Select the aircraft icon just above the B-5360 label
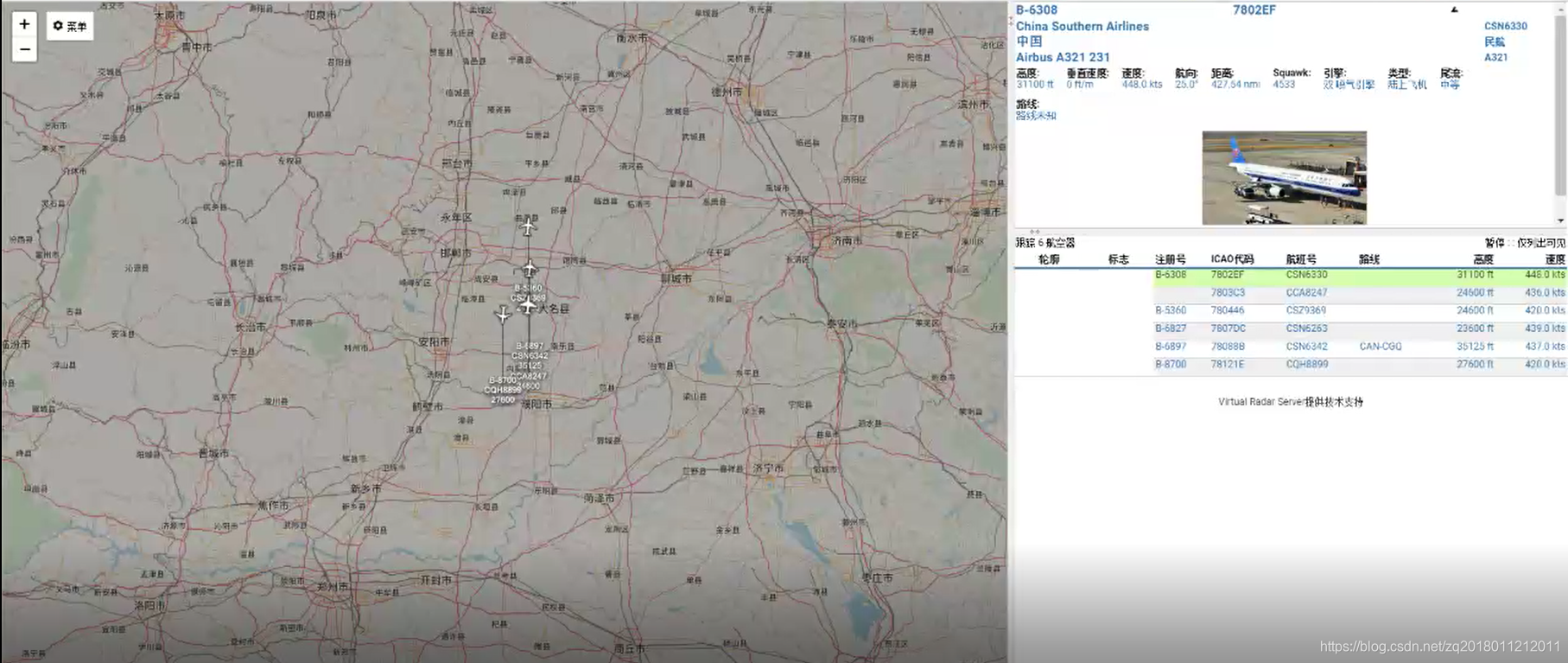 tap(530, 270)
